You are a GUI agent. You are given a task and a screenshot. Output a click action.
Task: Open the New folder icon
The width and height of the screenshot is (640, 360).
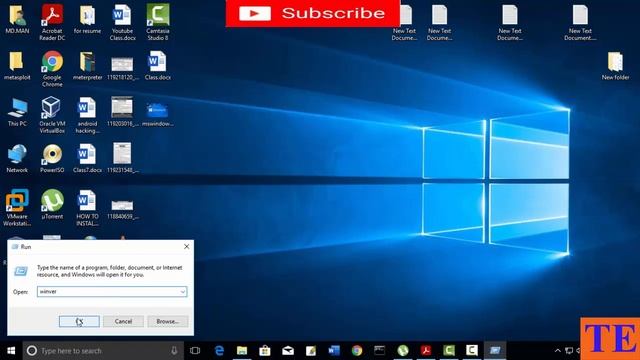tap(615, 66)
